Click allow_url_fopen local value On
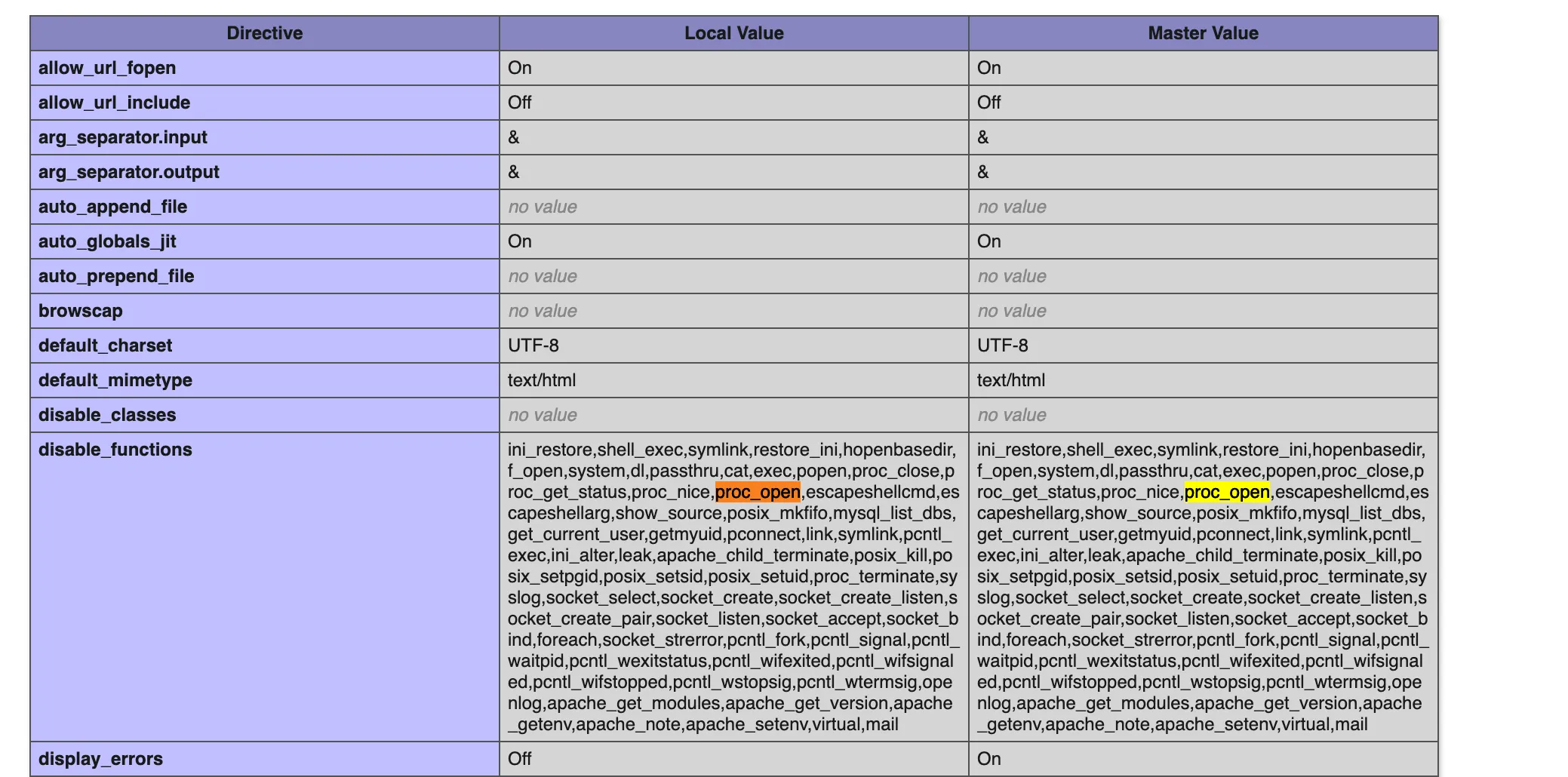Image resolution: width=1568 pixels, height=777 pixels. (x=520, y=68)
